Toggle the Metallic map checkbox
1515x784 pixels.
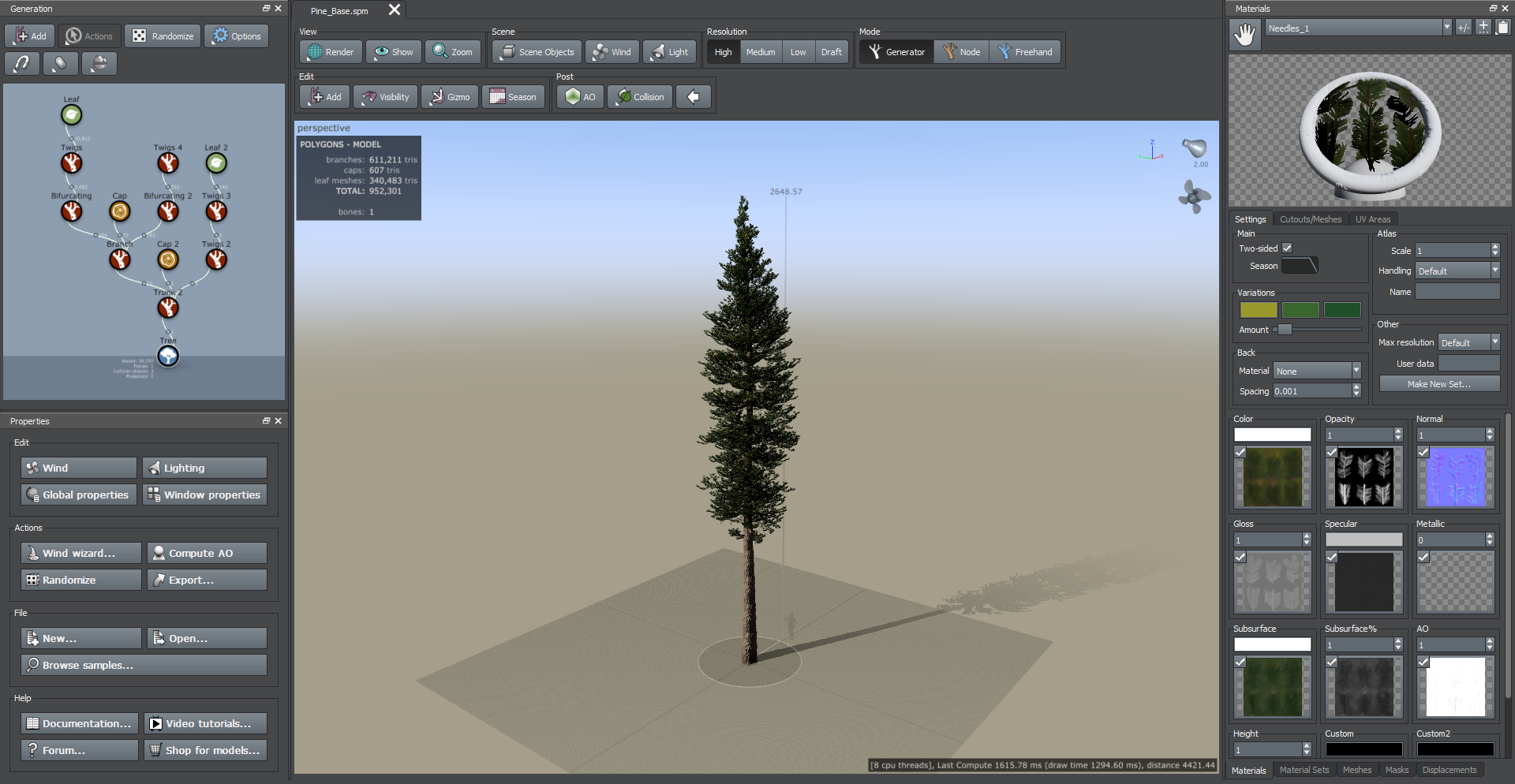[x=1423, y=557]
